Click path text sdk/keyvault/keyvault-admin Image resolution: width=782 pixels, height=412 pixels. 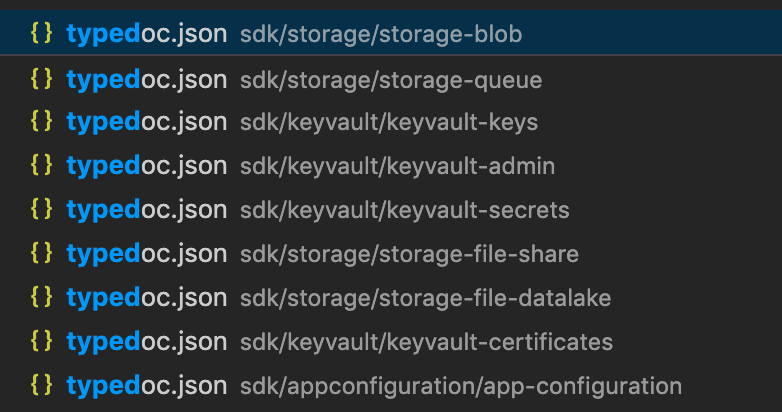coord(397,166)
